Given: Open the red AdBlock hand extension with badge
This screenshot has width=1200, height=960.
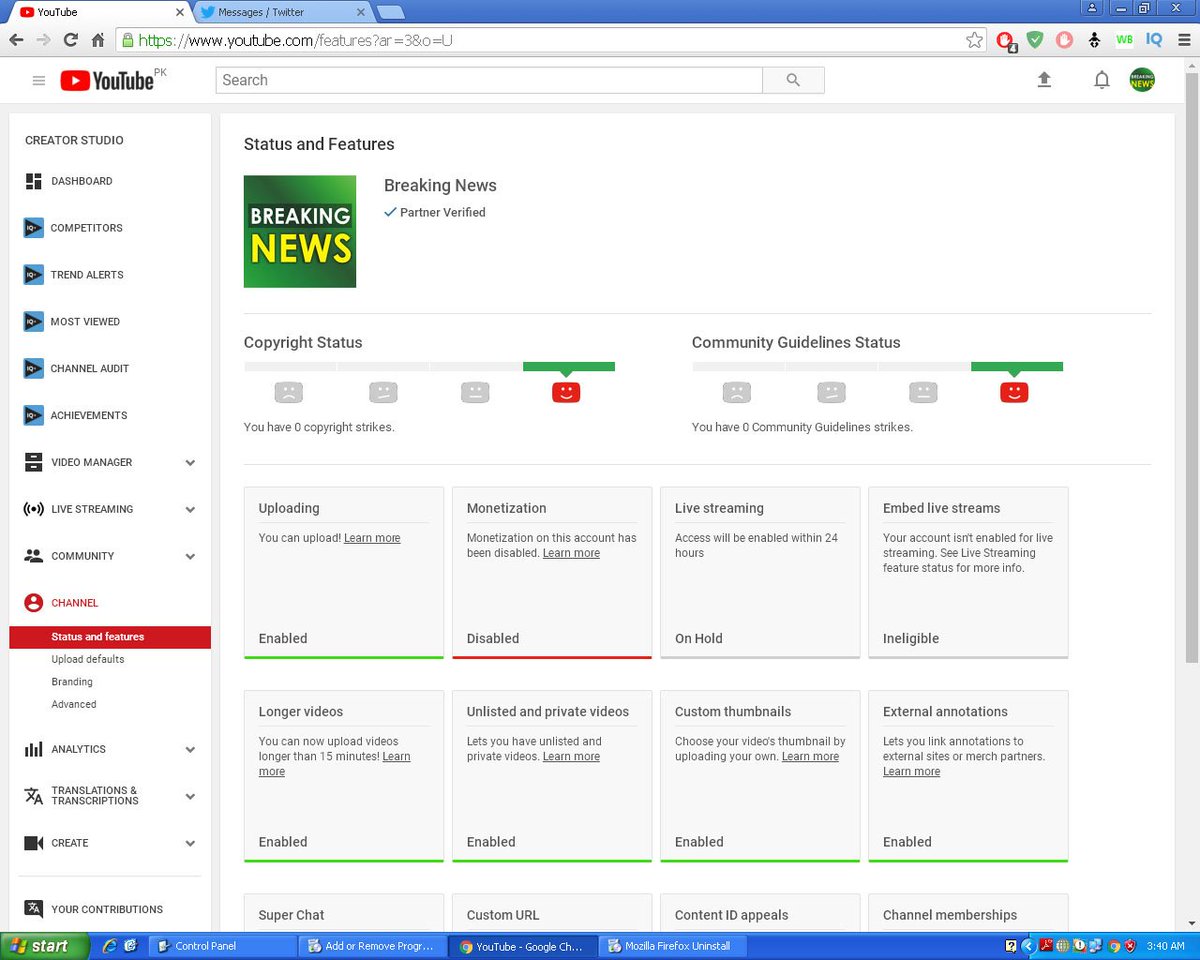Looking at the screenshot, I should (x=1005, y=40).
